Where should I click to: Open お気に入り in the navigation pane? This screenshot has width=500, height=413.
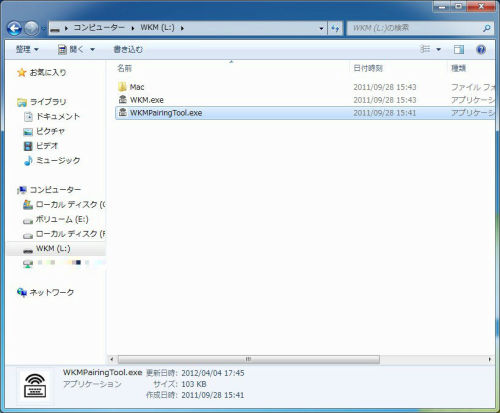(48, 72)
